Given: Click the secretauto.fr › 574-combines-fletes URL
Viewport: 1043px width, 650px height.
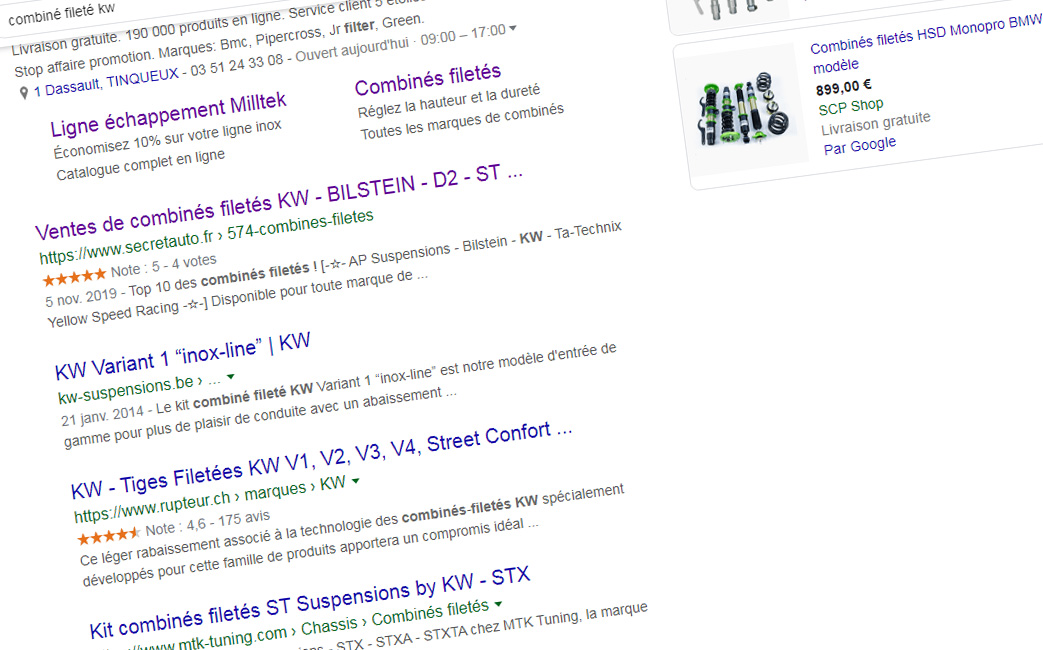Looking at the screenshot, I should coord(206,236).
